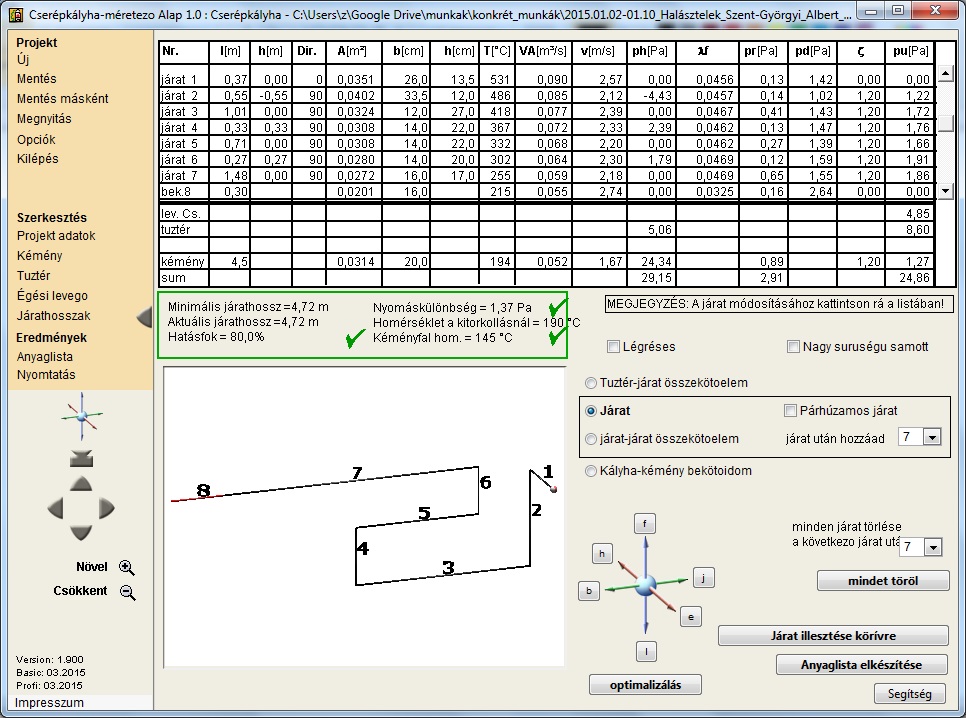Click the Növel zoom-in magnifier icon

click(x=127, y=567)
